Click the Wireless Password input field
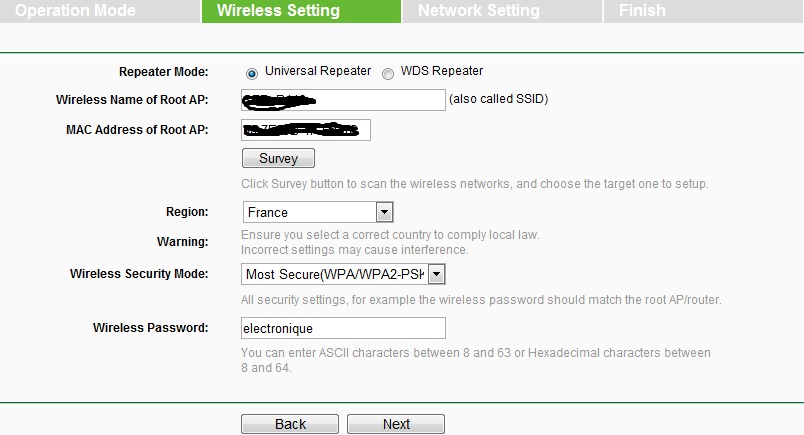804x435 pixels. coord(343,328)
